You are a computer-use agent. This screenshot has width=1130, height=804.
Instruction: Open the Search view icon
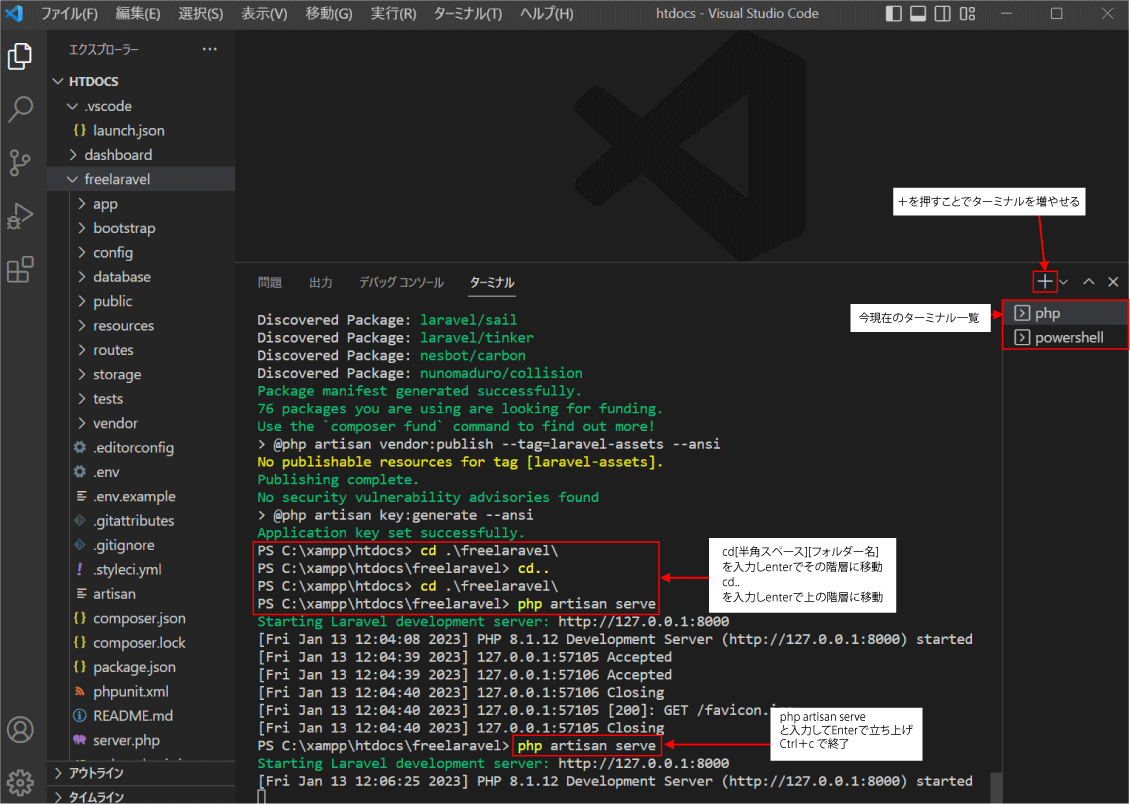[x=20, y=109]
